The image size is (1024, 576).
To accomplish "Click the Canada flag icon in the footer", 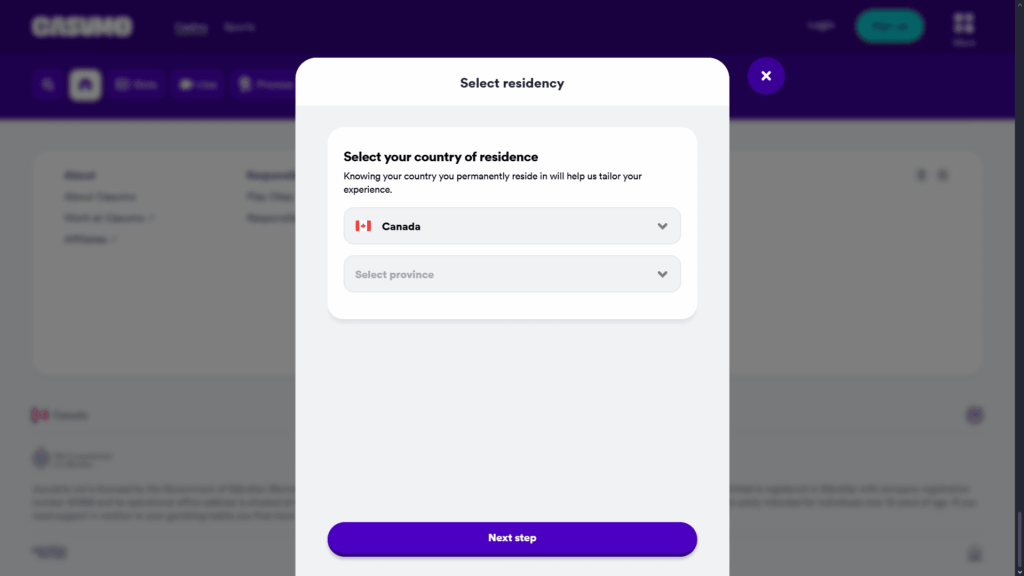I will [x=38, y=415].
